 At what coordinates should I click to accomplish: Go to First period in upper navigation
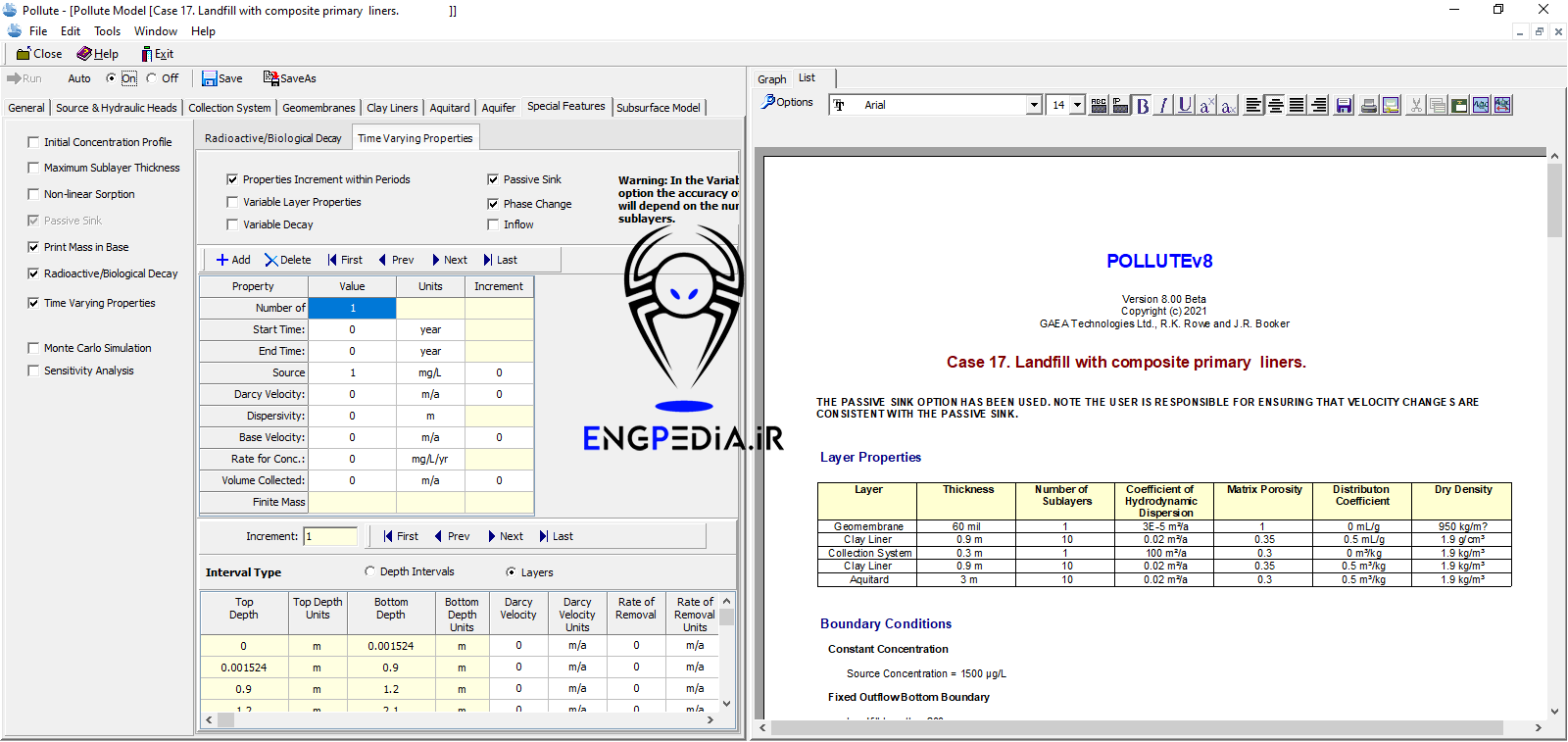(344, 260)
